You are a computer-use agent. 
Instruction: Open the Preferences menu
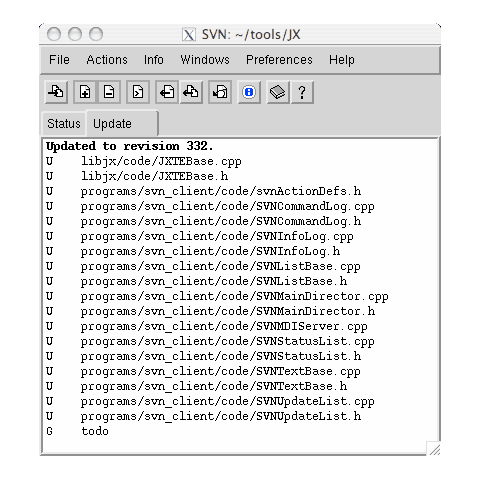[279, 60]
